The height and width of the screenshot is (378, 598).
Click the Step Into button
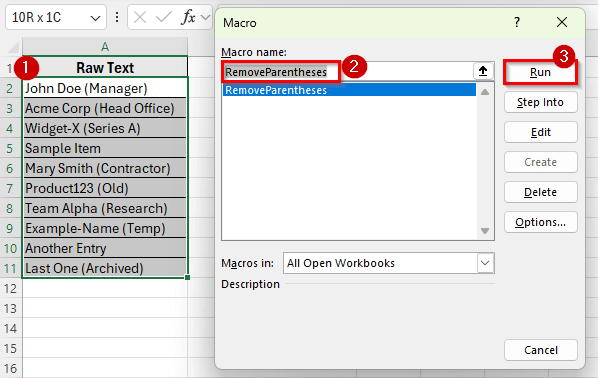[540, 102]
